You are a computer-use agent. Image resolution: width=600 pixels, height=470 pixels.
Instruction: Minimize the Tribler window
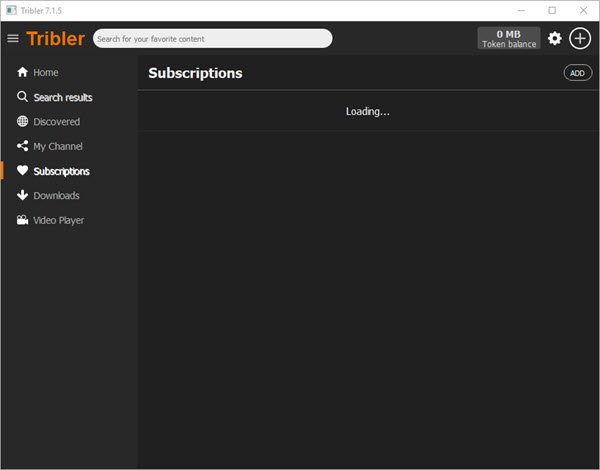coord(521,11)
